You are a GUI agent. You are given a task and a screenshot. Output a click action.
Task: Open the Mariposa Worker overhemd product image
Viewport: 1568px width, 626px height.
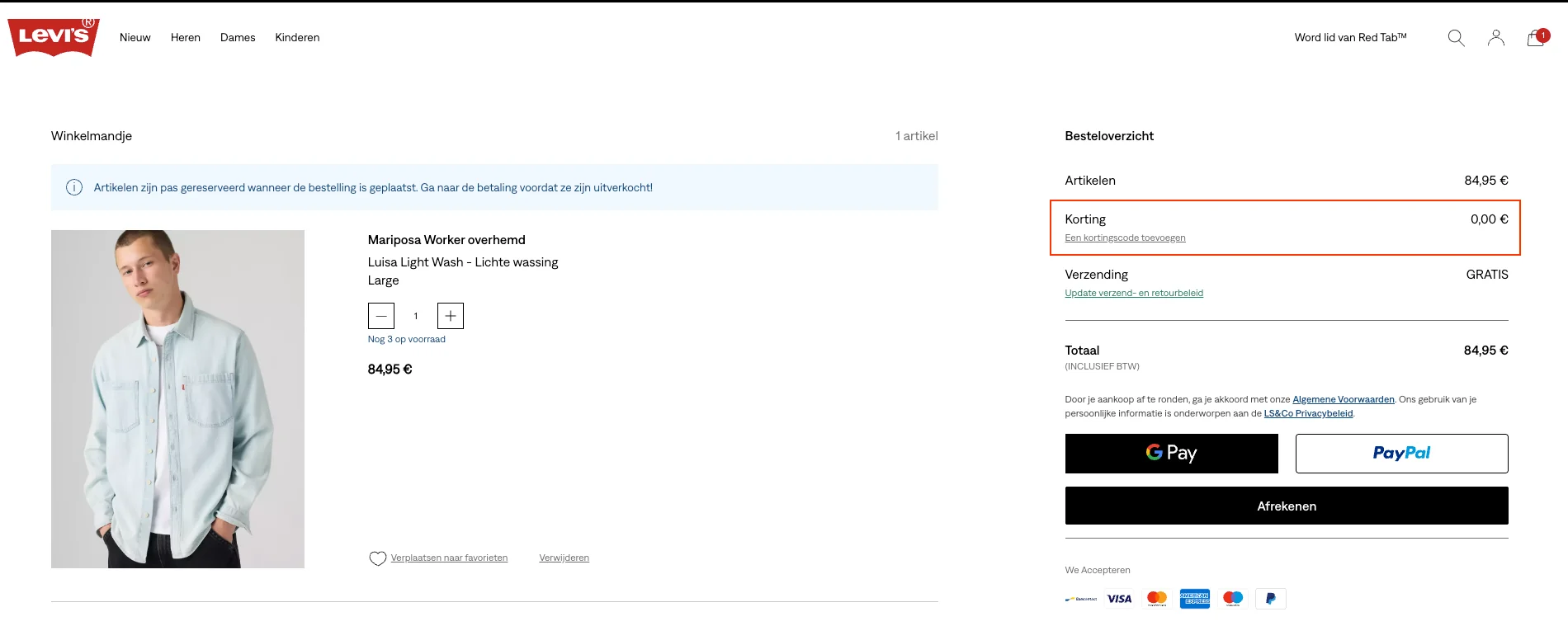pyautogui.click(x=177, y=399)
